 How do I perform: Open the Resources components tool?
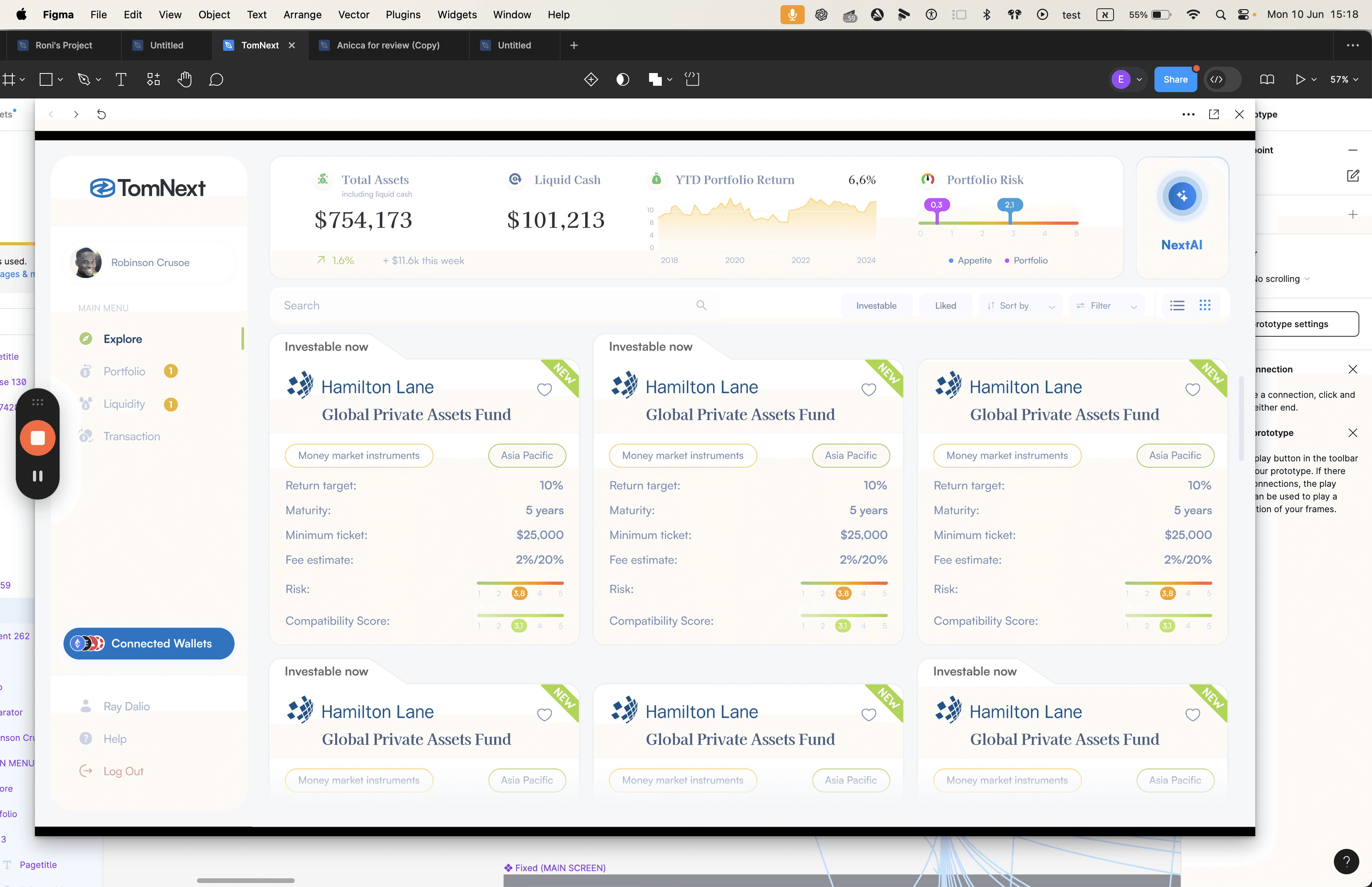click(x=153, y=79)
